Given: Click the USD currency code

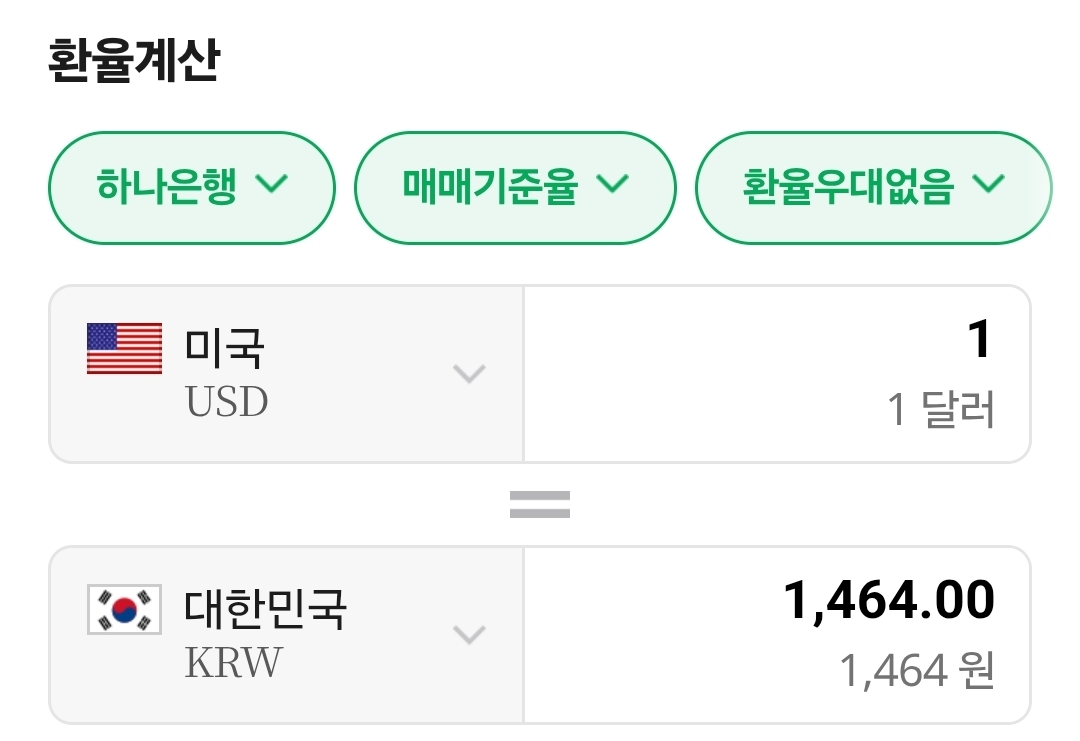Looking at the screenshot, I should click(x=227, y=402).
